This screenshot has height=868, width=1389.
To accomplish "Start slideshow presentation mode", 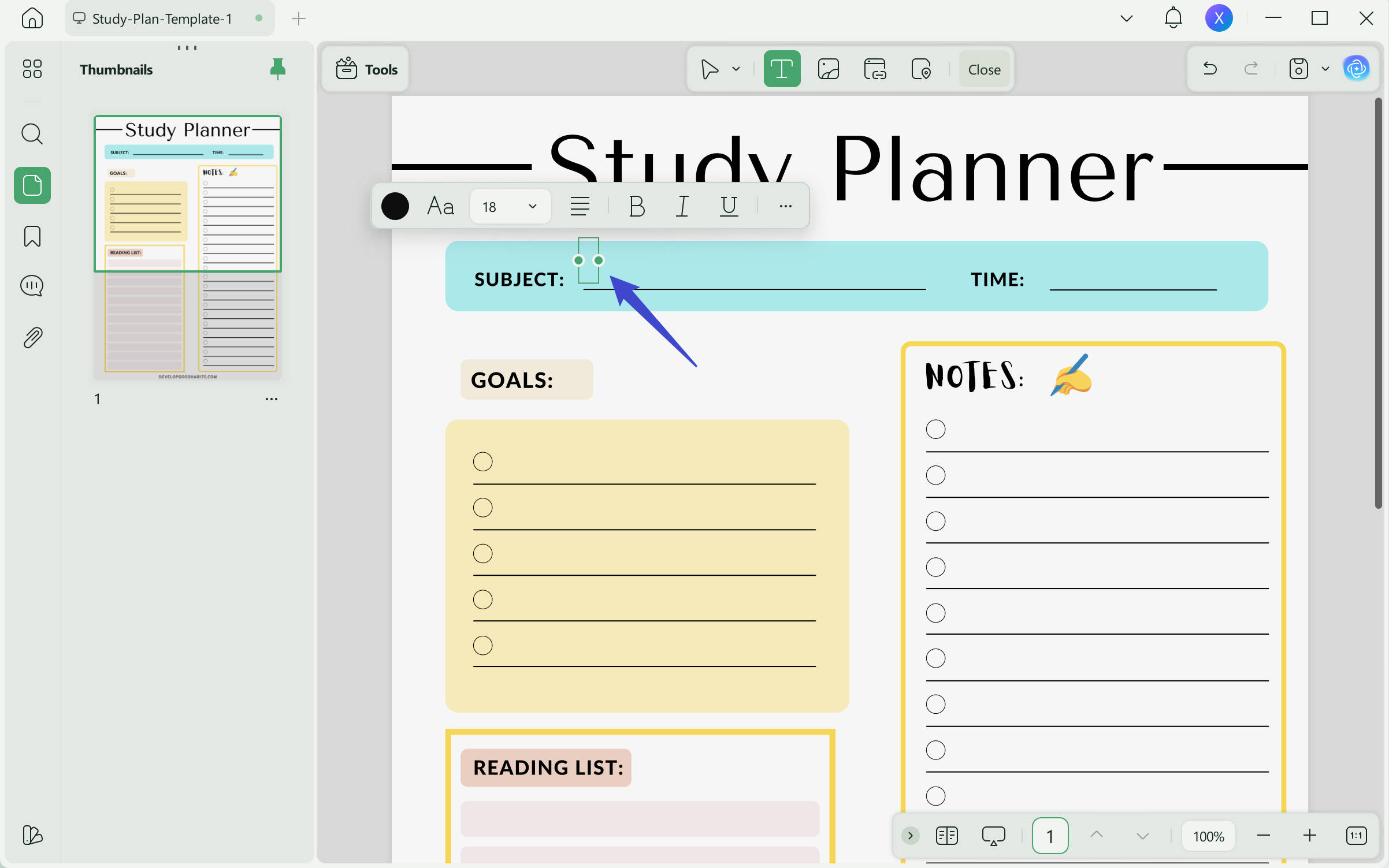I will tap(993, 836).
